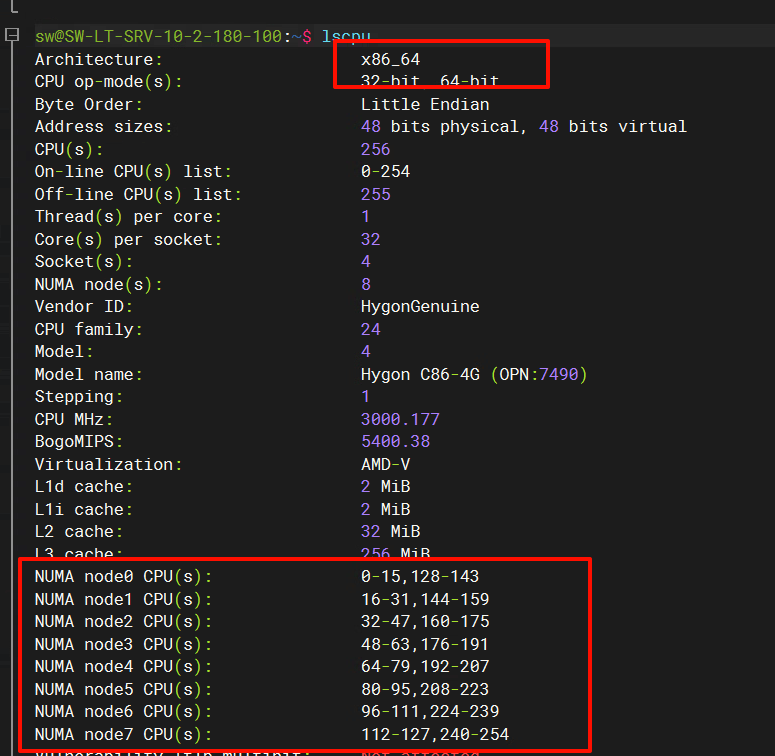Select node1 CPU range '16-31,144-159'
Image resolution: width=775 pixels, height=756 pixels.
point(425,599)
